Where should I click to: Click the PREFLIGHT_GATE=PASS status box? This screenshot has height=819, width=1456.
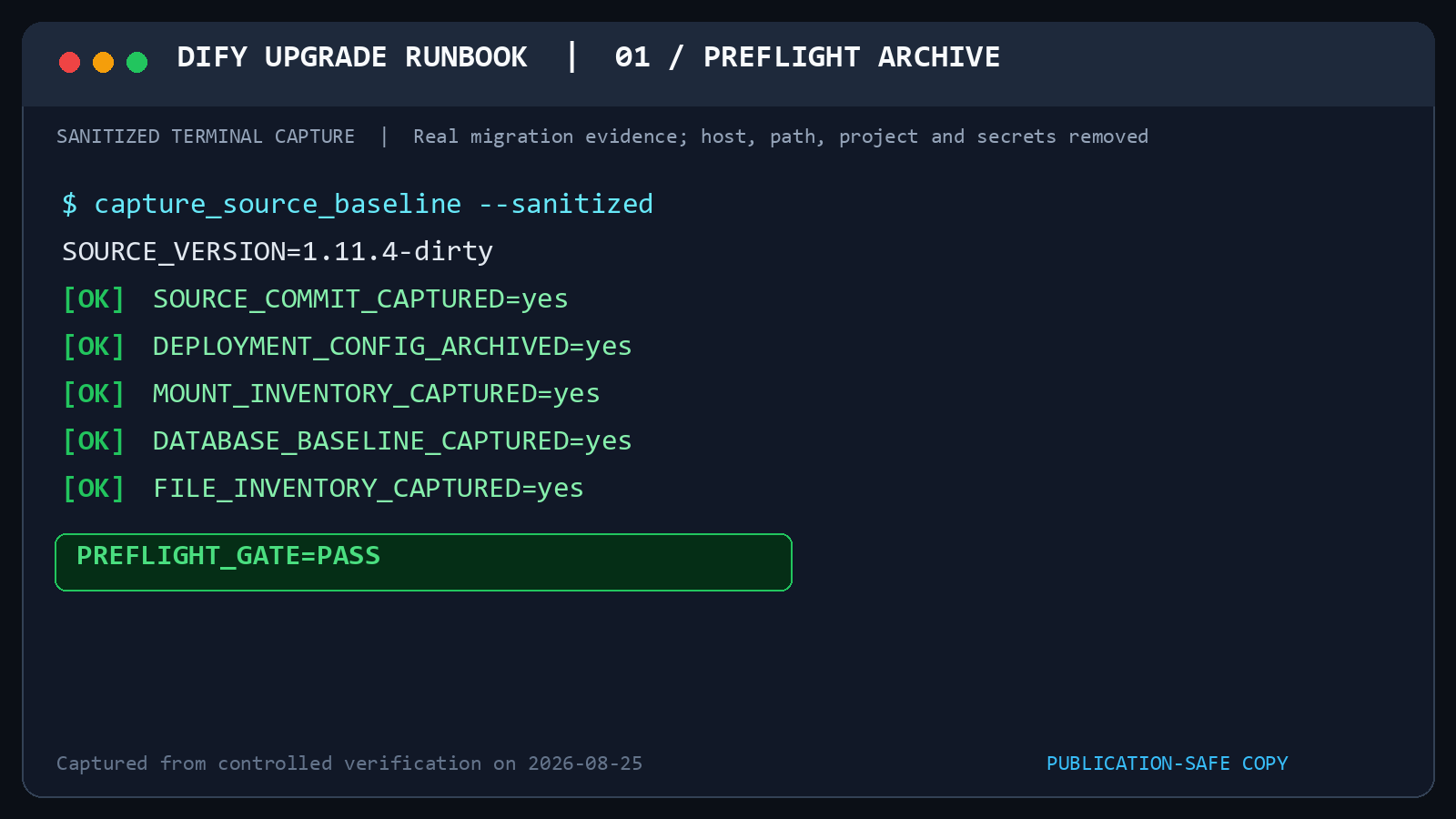tap(423, 562)
